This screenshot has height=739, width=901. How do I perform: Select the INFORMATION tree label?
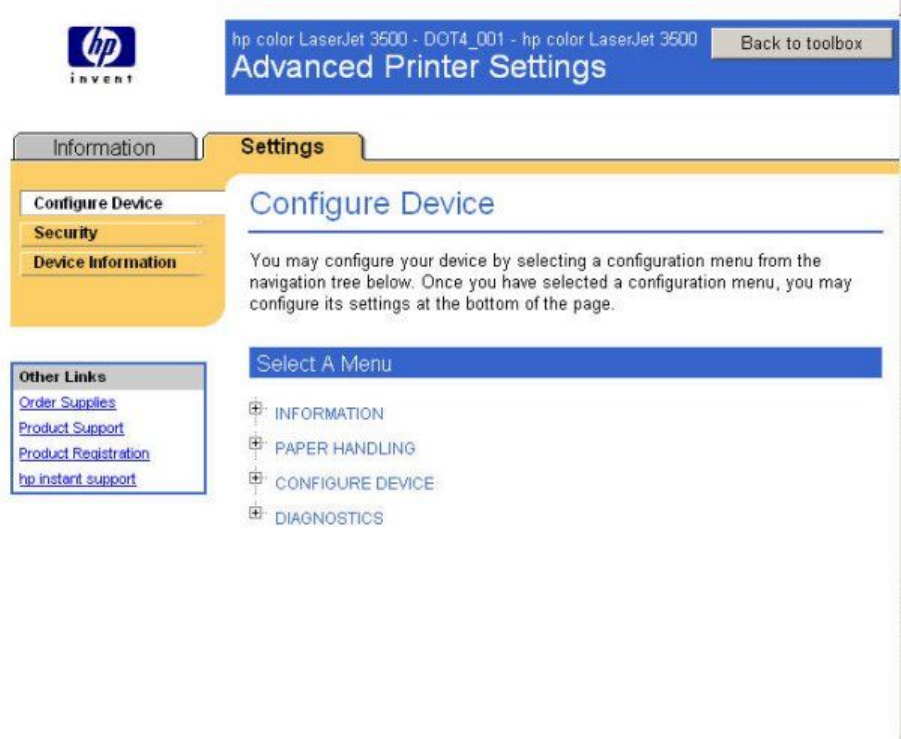tap(329, 414)
